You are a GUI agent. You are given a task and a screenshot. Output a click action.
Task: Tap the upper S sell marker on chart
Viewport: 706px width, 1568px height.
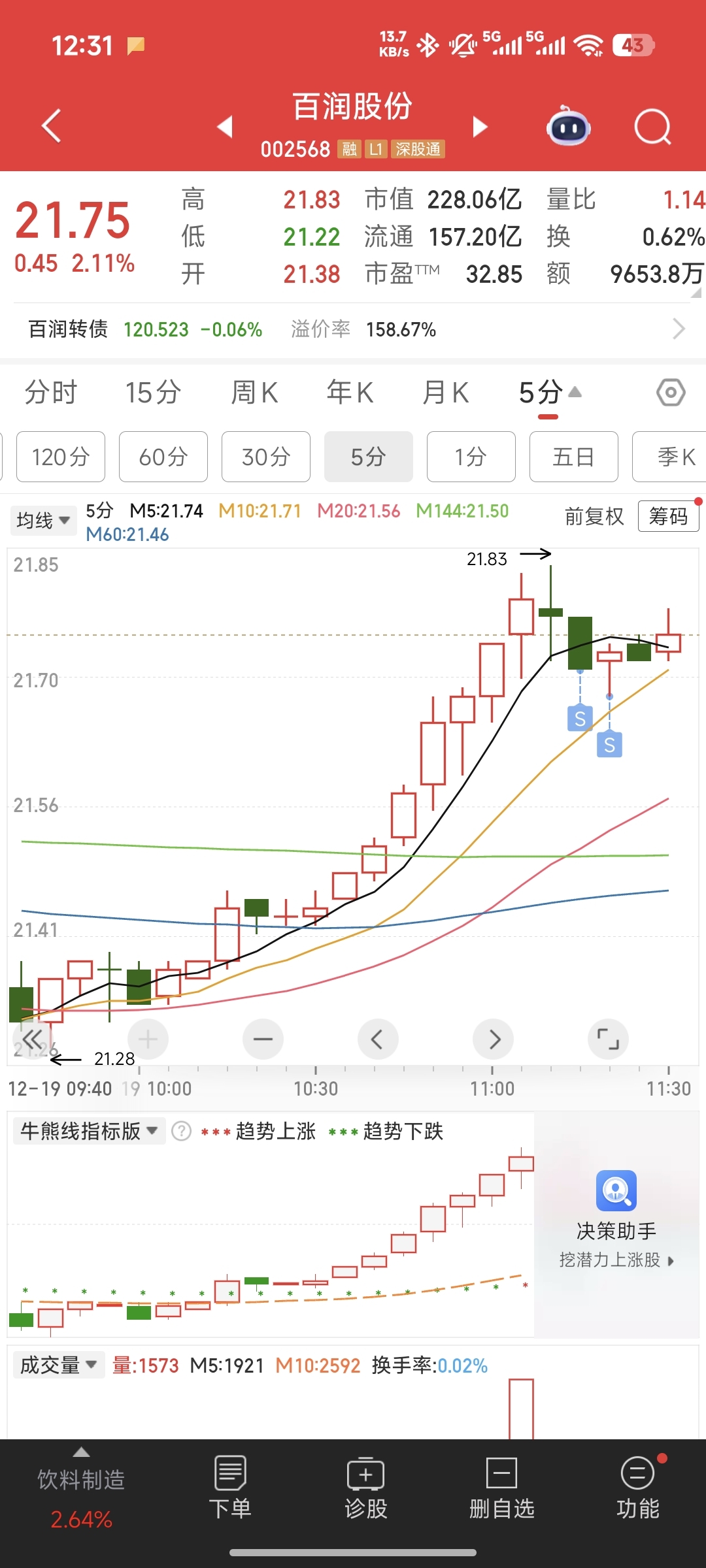580,719
